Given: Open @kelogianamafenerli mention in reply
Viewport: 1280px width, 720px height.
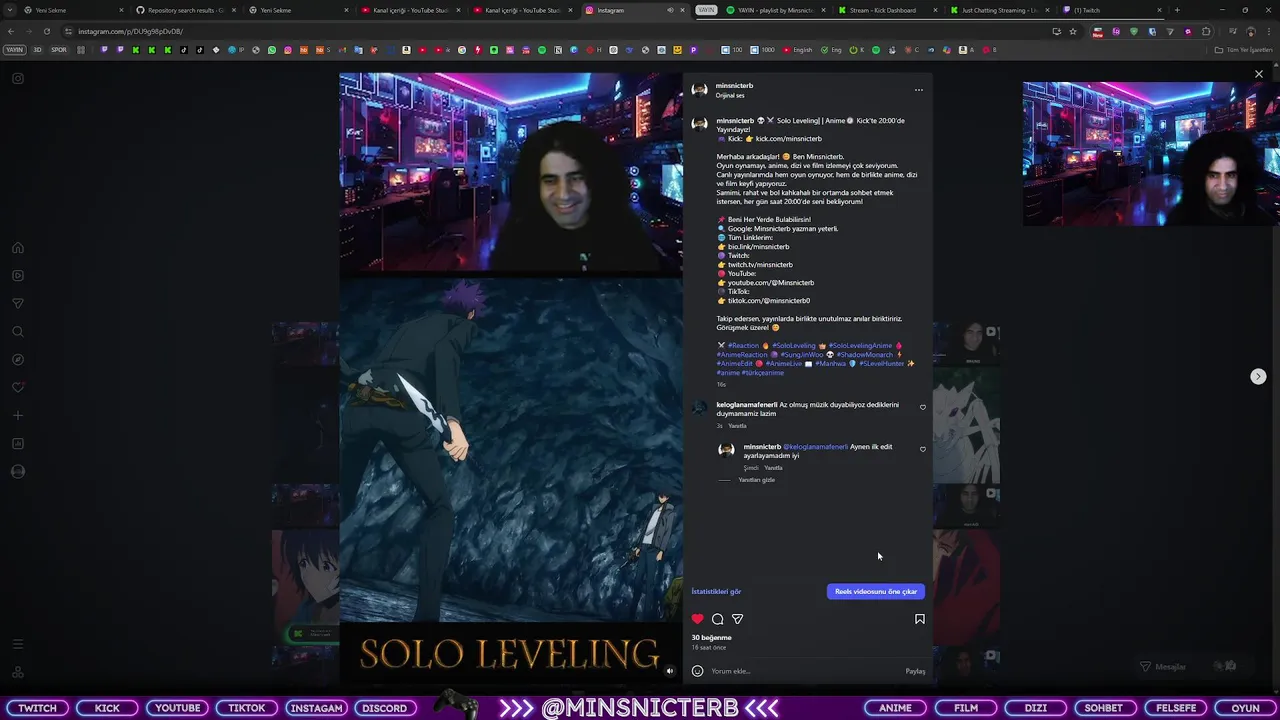Looking at the screenshot, I should (x=815, y=447).
